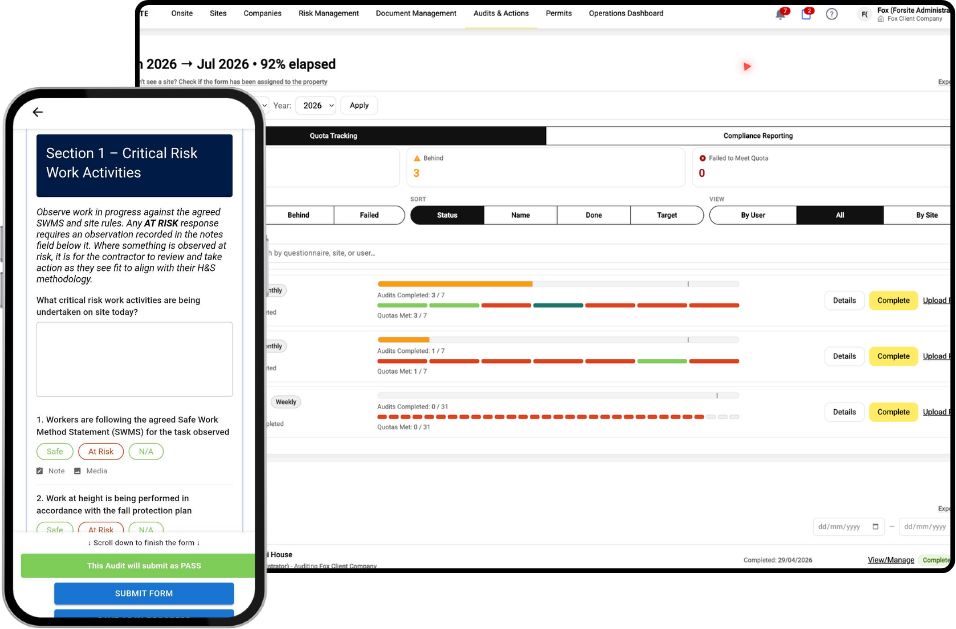This screenshot has height=629, width=956.
Task: Open Details for the 0 / 31 audits row
Action: [x=844, y=413]
